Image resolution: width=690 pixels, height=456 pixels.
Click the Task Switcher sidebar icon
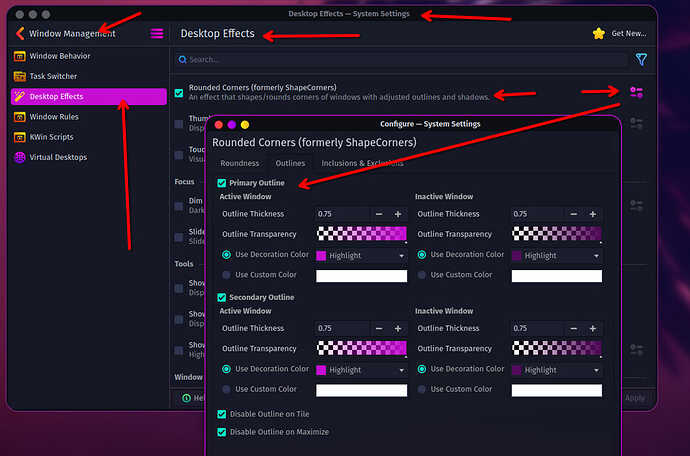tap(19, 76)
